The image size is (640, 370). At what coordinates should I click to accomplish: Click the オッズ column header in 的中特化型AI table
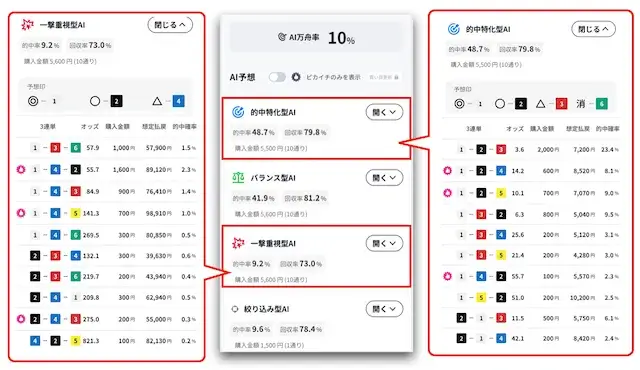[x=515, y=129]
